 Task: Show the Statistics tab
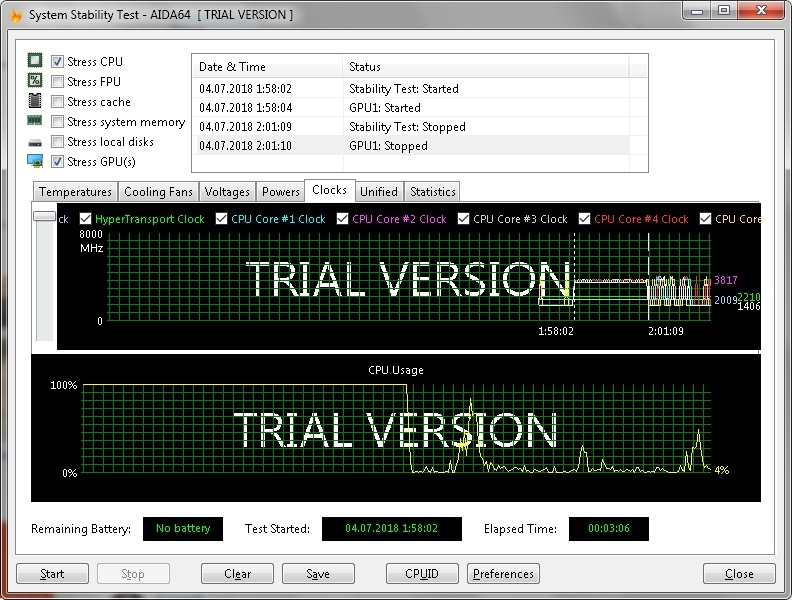tap(432, 192)
